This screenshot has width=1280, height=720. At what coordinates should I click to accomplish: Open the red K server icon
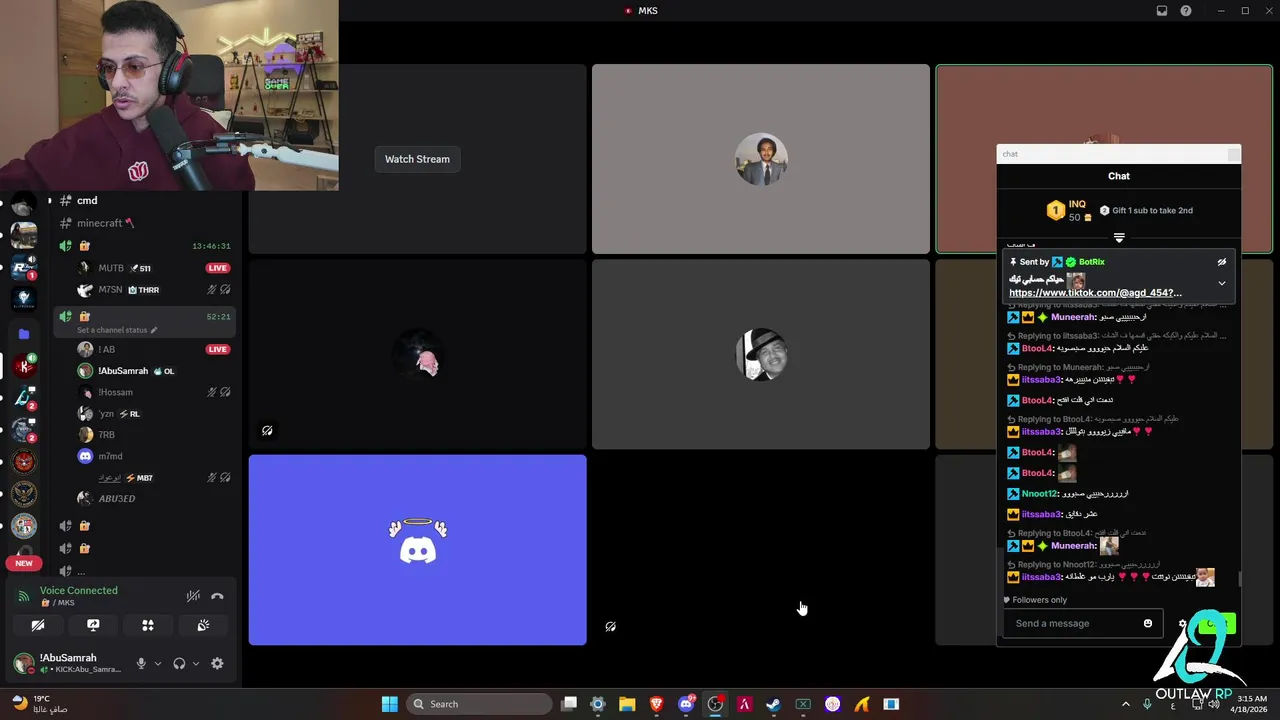coord(24,366)
